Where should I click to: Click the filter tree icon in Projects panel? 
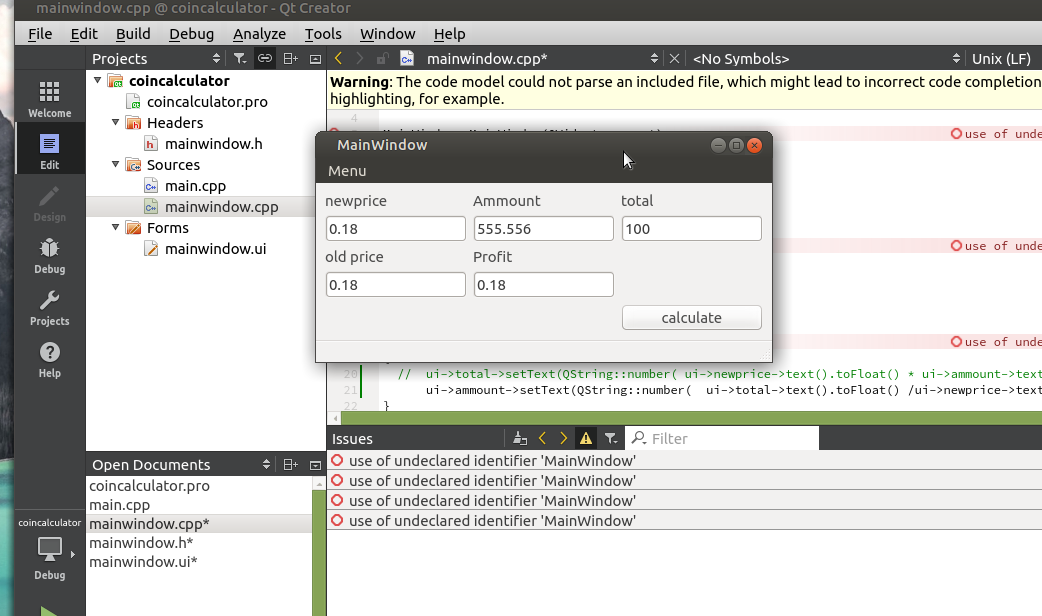240,58
